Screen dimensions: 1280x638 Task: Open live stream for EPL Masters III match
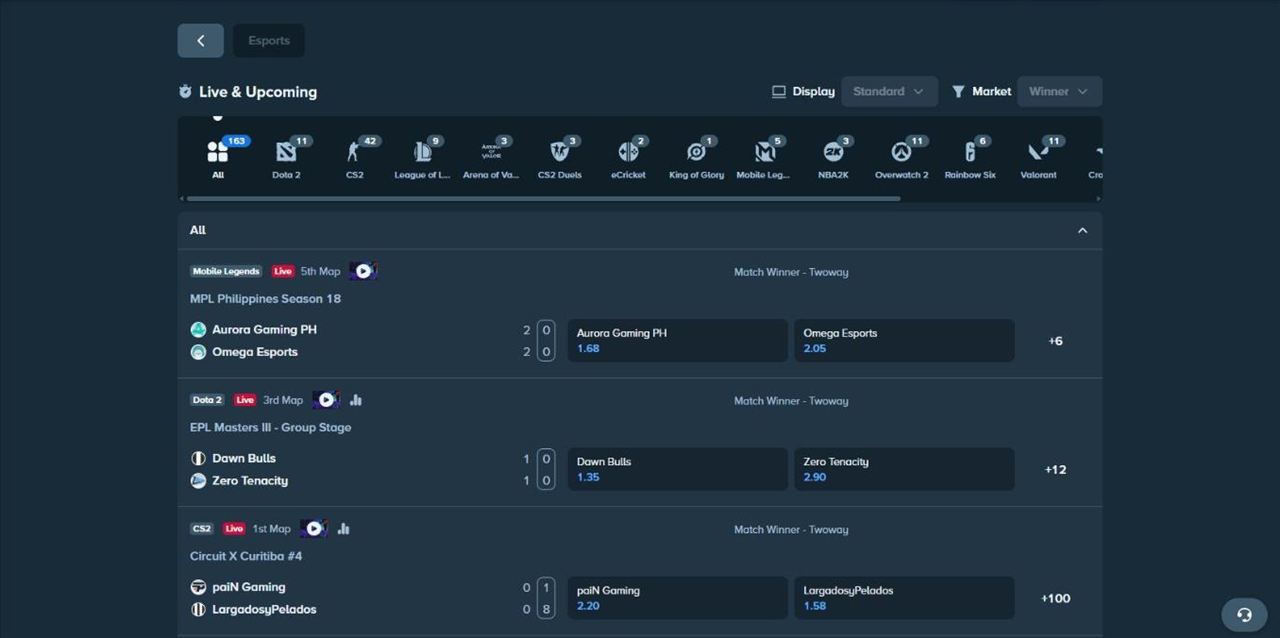[326, 400]
